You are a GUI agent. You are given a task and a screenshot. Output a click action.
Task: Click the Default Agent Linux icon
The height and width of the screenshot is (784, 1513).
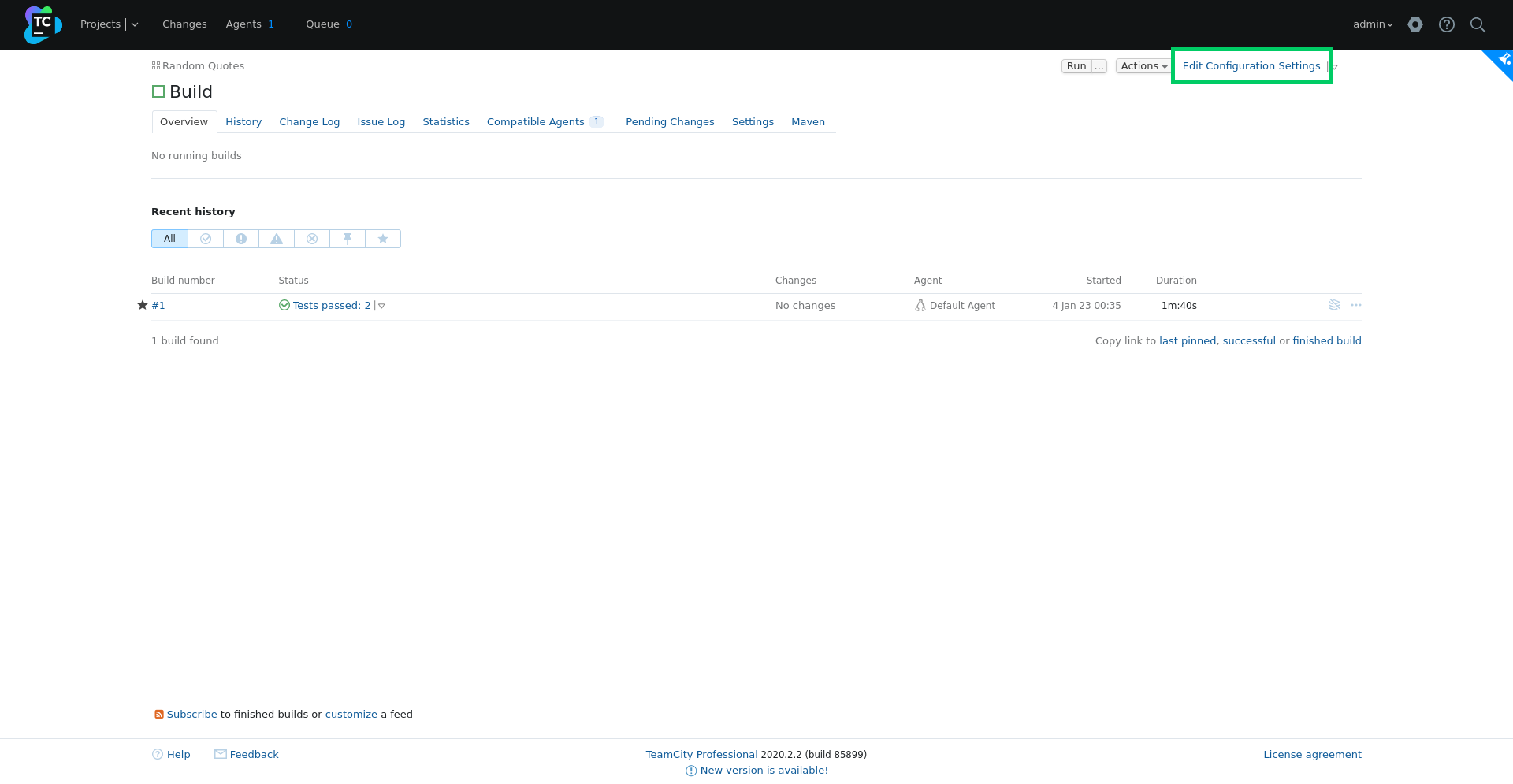920,305
